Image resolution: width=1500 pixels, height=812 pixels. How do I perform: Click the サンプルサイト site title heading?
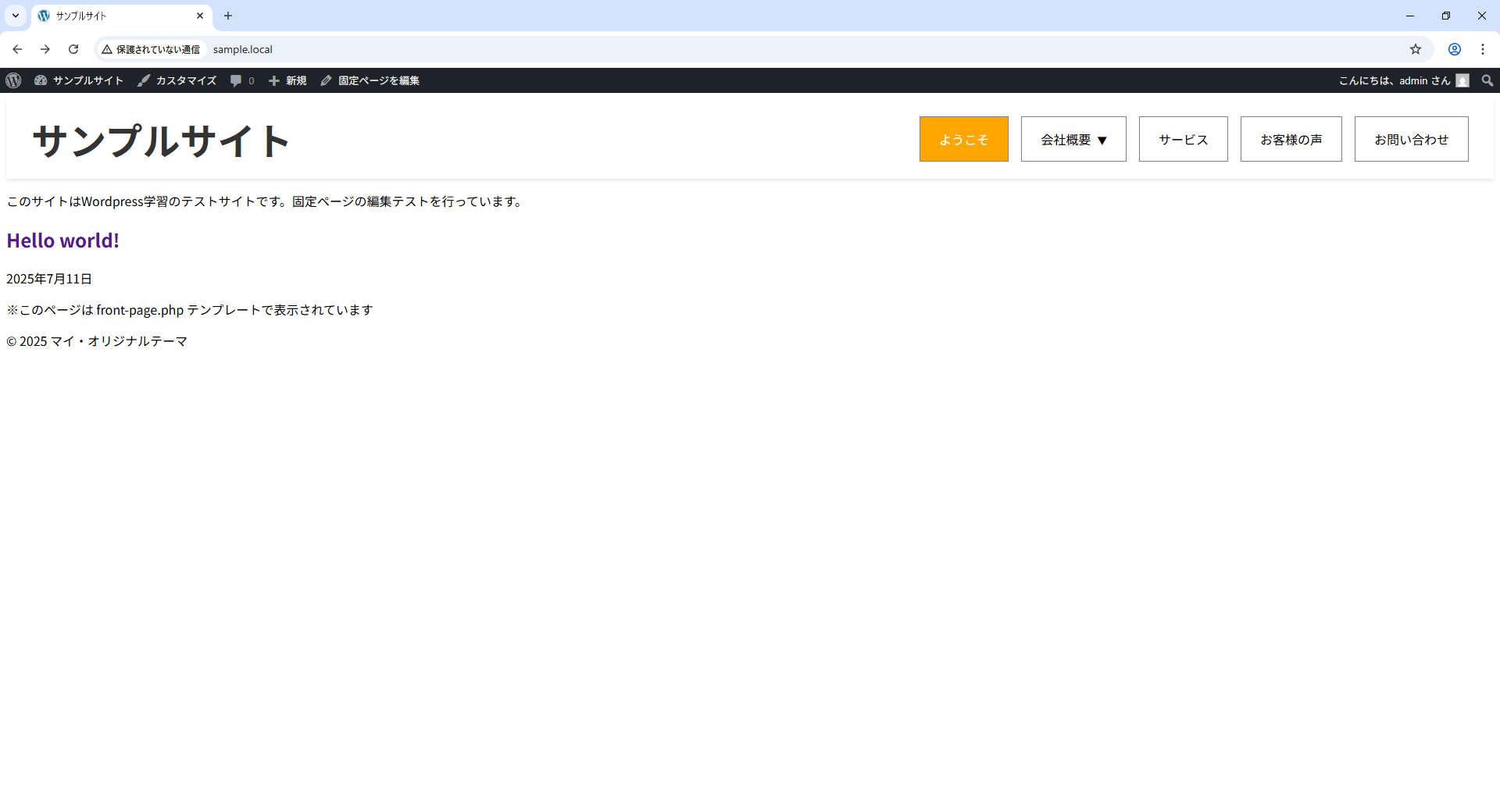coord(161,141)
